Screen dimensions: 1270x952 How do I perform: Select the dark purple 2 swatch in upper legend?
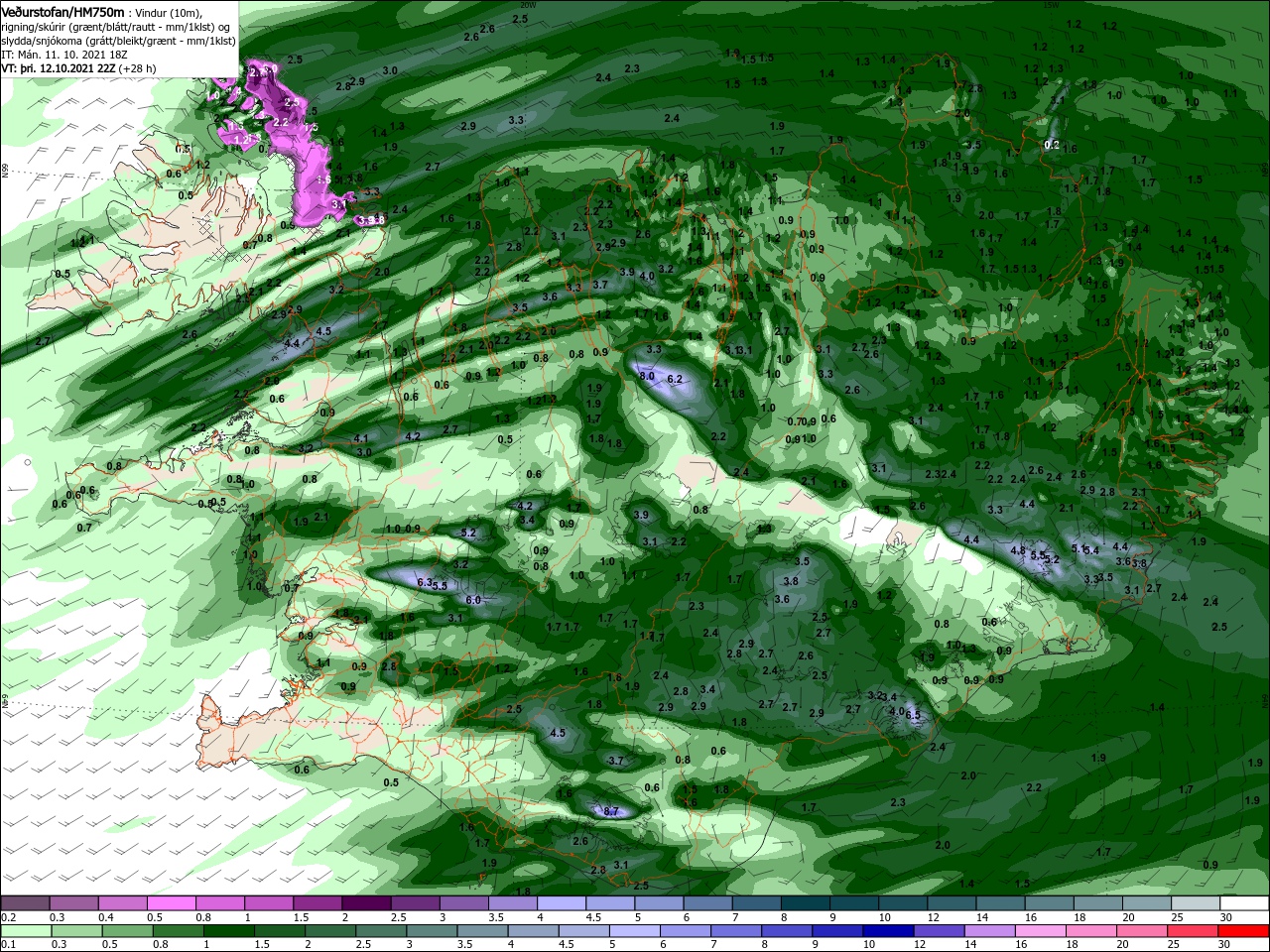pos(366,903)
